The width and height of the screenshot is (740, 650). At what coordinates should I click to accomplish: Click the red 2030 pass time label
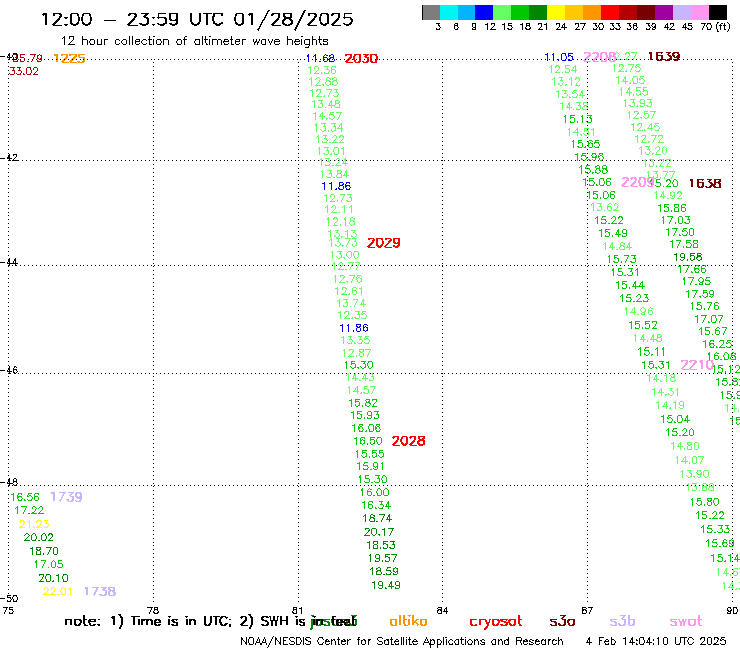tap(361, 59)
